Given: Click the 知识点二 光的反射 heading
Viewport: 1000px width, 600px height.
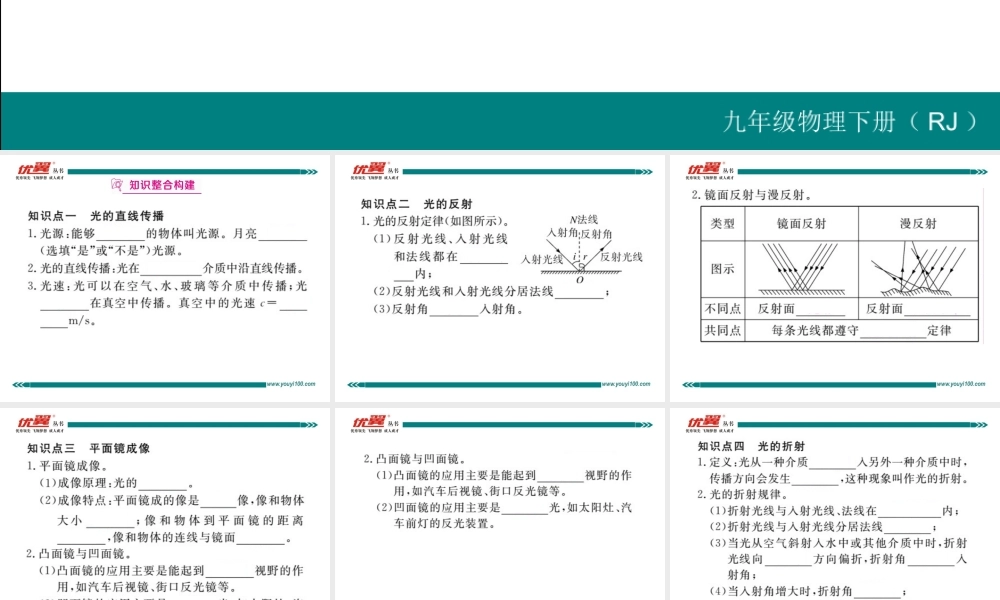Looking at the screenshot, I should (416, 204).
